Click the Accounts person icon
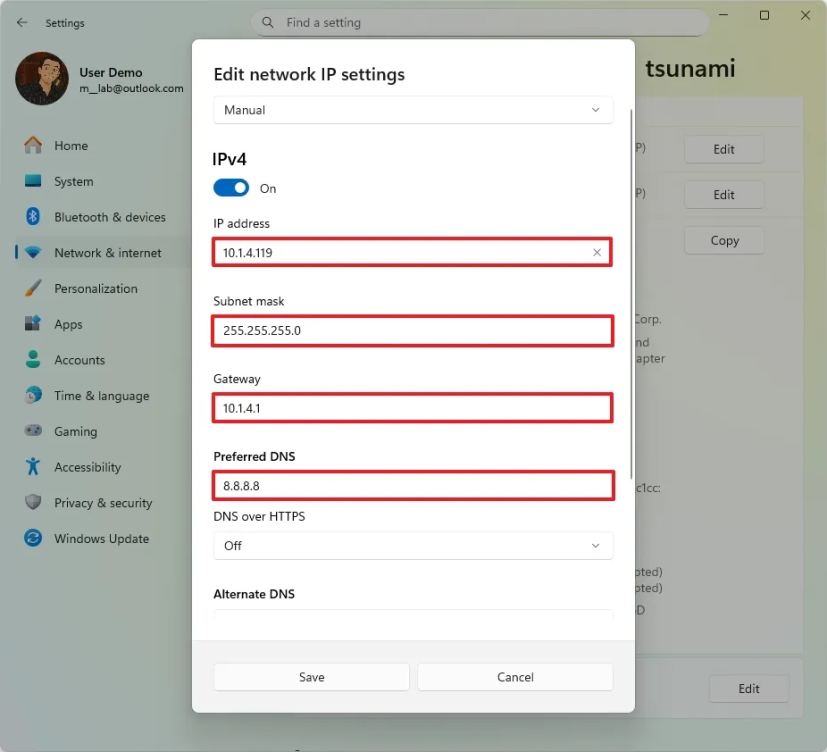This screenshot has width=827, height=752. tap(33, 360)
